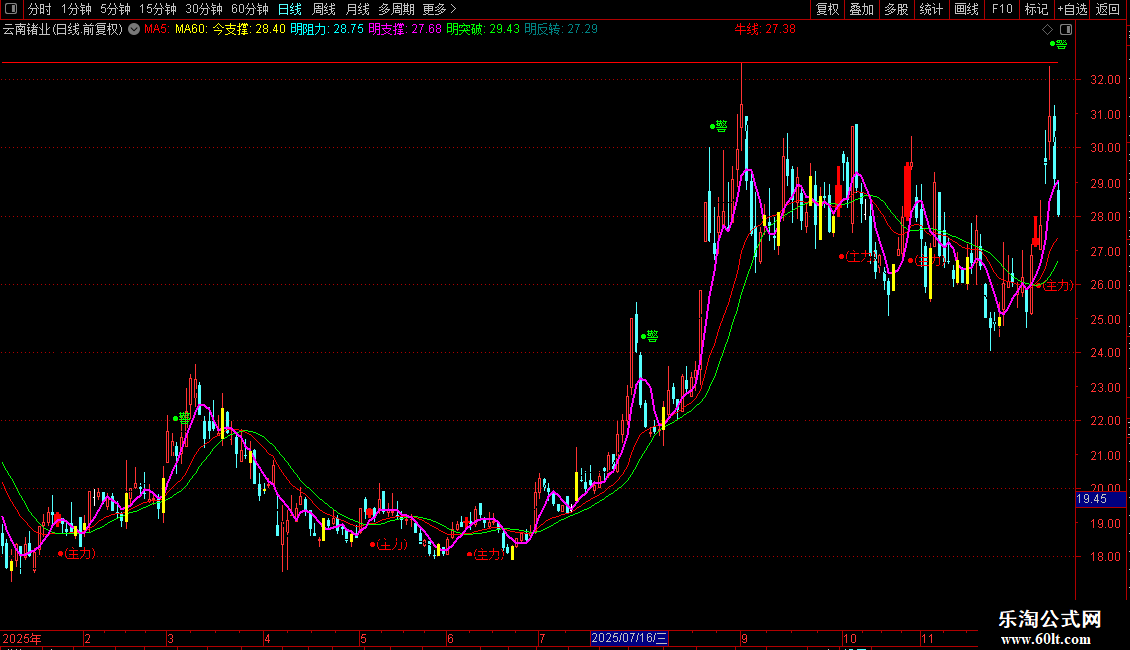Open the 统计 statistics tool
The width and height of the screenshot is (1130, 650).
(x=931, y=9)
